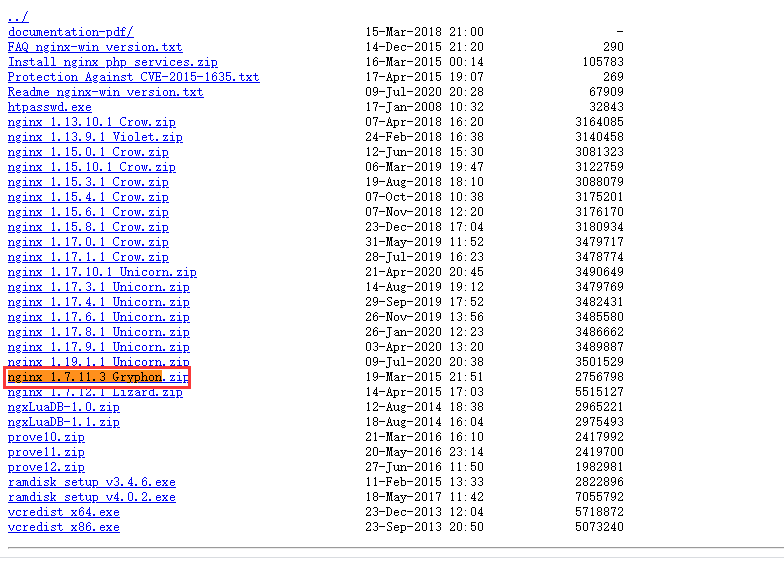The height and width of the screenshot is (561, 784).
Task: Download prove10.zip
Action: (46, 437)
